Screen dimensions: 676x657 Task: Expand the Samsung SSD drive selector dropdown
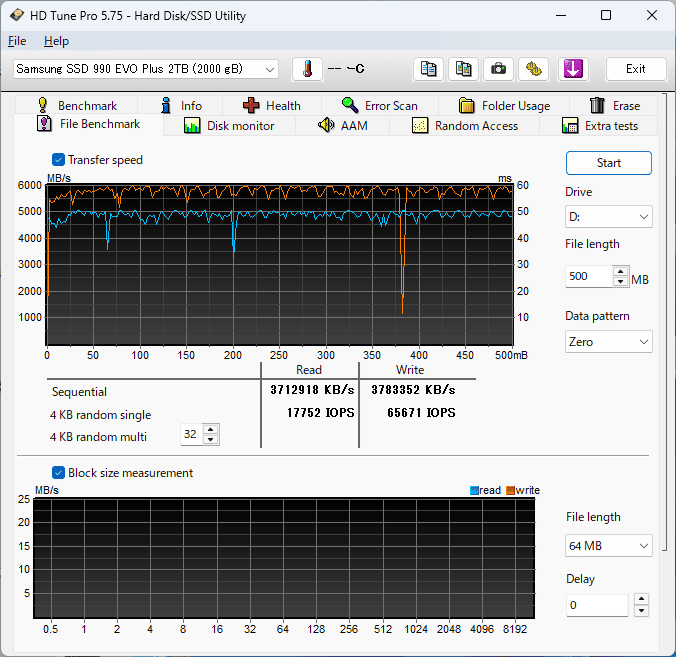pos(146,69)
